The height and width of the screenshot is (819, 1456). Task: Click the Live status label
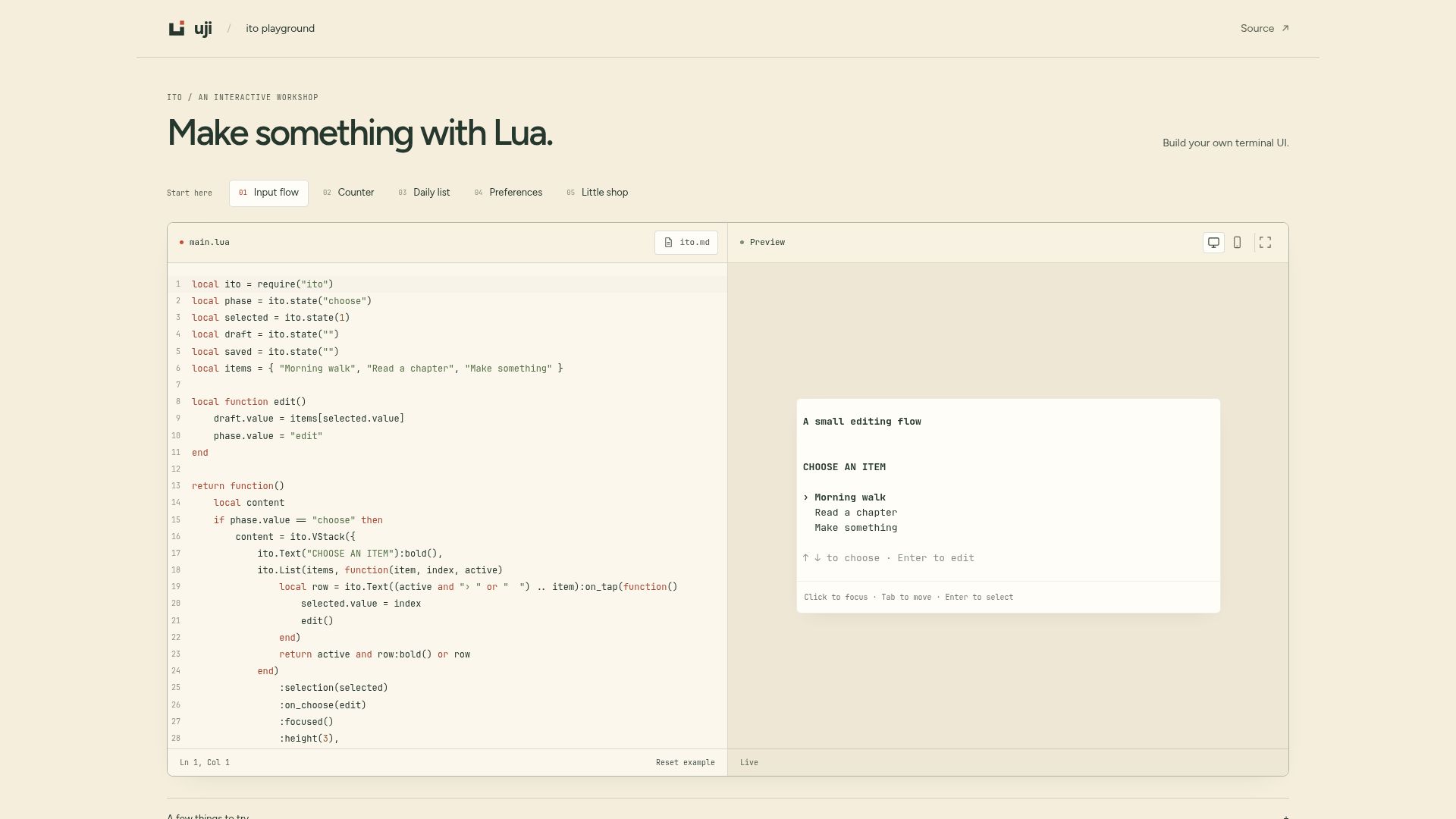pyautogui.click(x=749, y=763)
